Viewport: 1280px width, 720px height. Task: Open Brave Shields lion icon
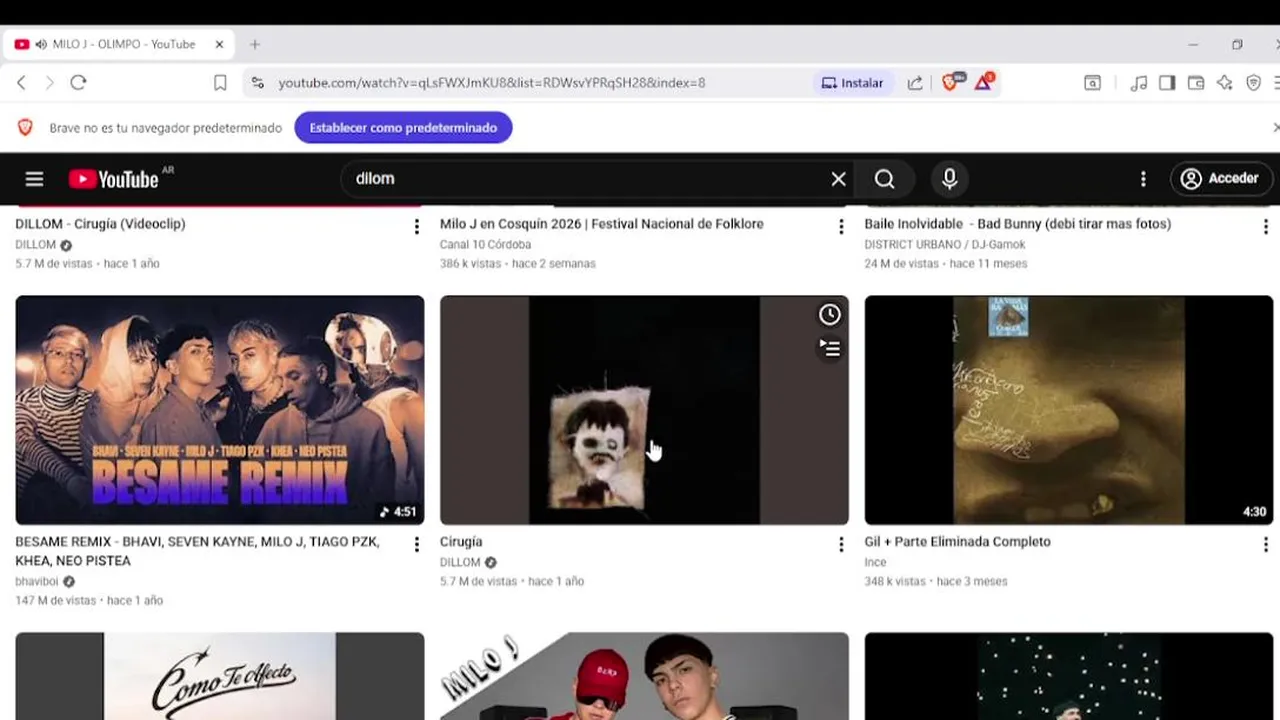951,82
